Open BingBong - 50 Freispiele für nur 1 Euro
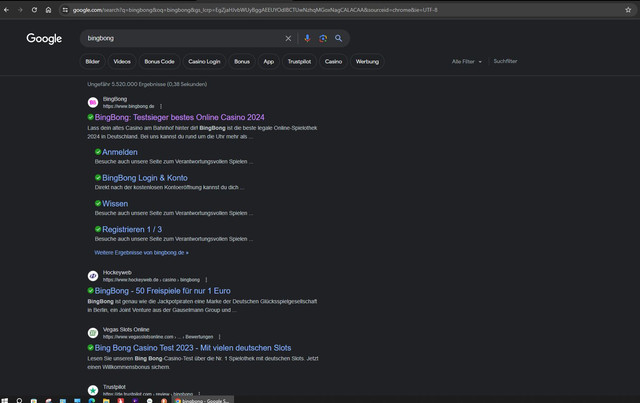The height and width of the screenshot is (403, 640). tap(162, 291)
